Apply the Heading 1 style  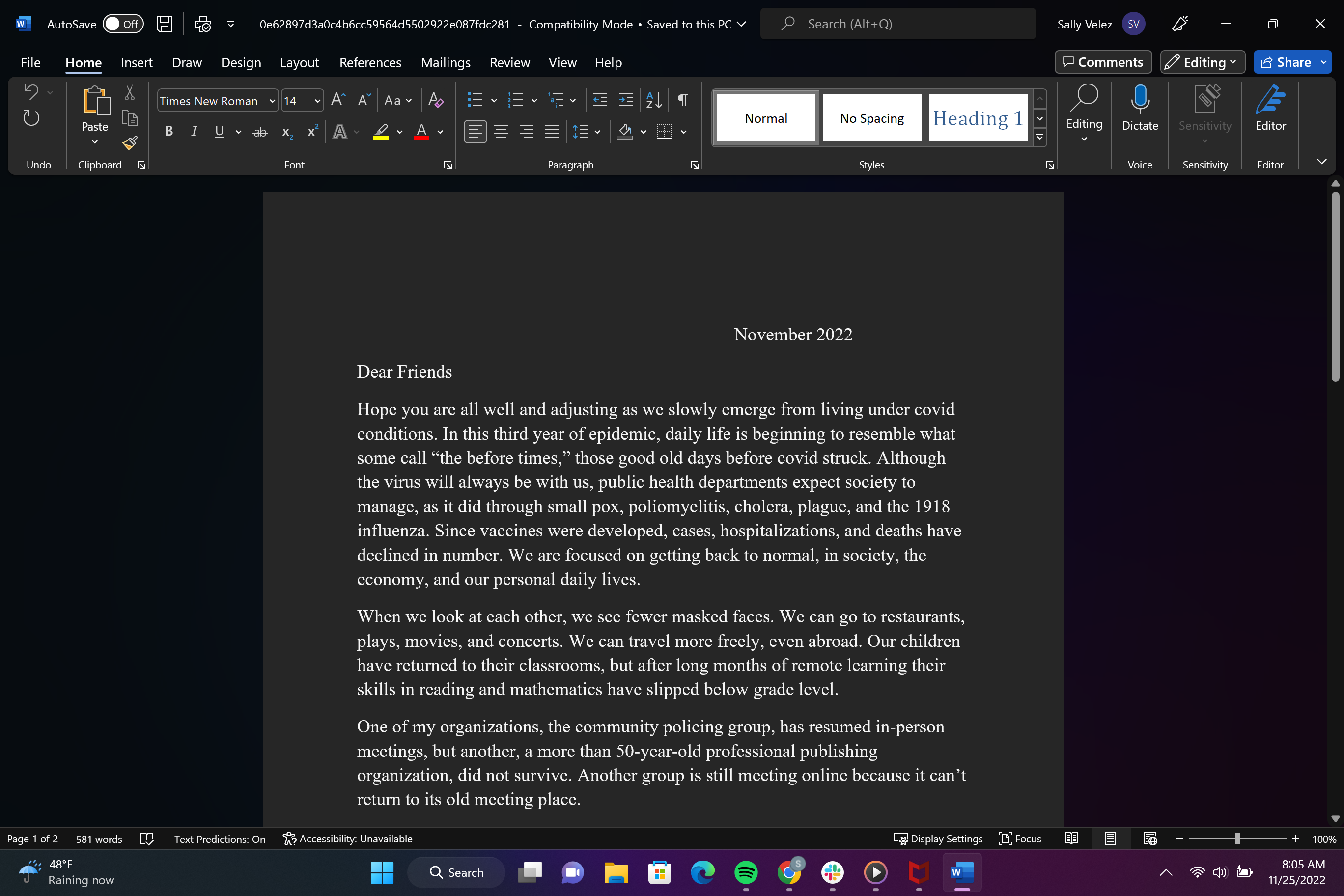pos(978,118)
